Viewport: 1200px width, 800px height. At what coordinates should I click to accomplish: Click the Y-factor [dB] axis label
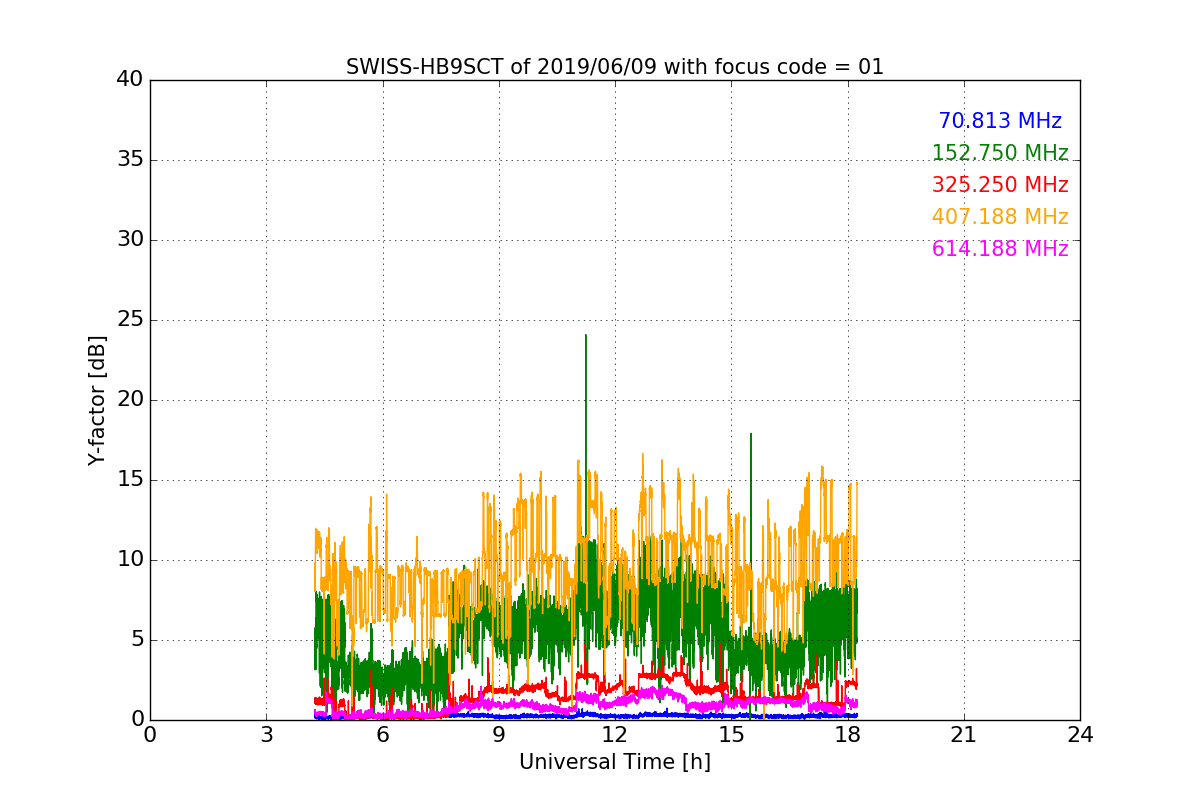(97, 400)
